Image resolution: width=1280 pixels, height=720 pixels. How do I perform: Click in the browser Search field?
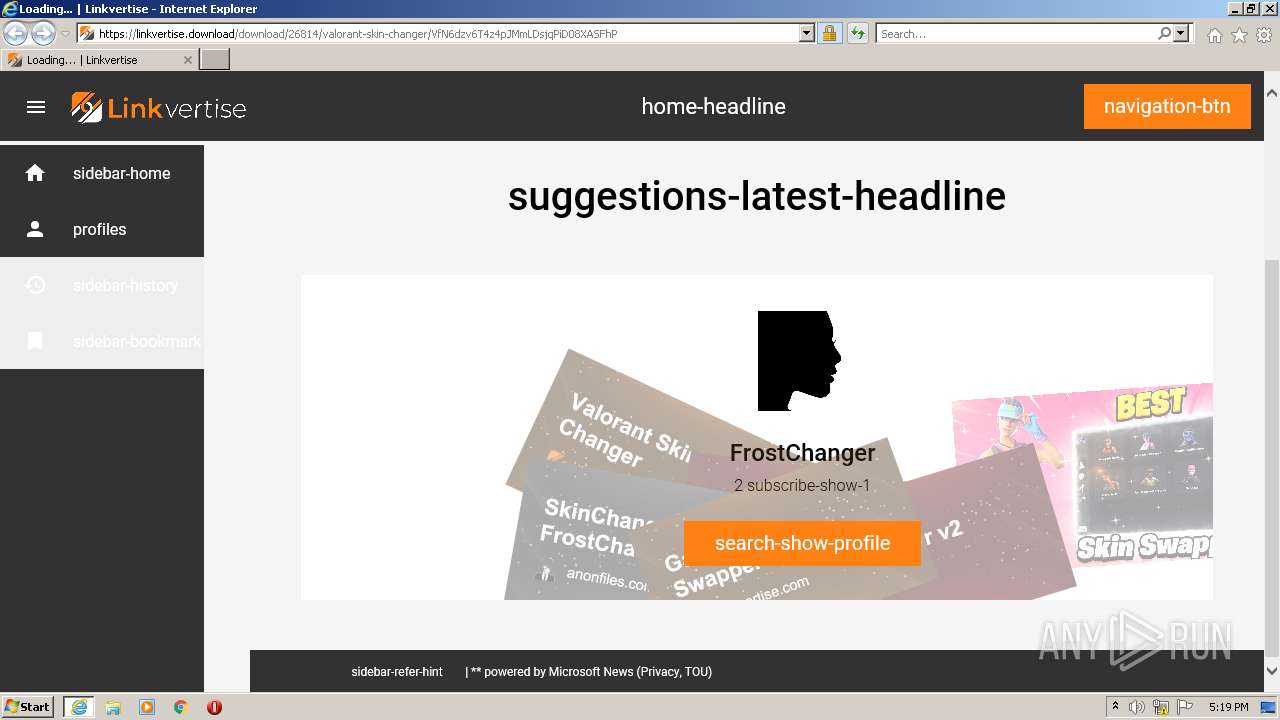pos(1016,33)
